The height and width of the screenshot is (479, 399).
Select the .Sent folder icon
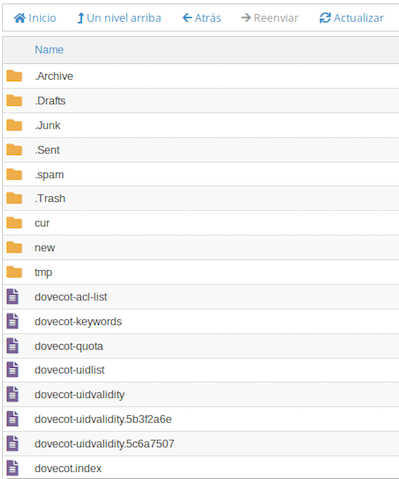pos(14,150)
